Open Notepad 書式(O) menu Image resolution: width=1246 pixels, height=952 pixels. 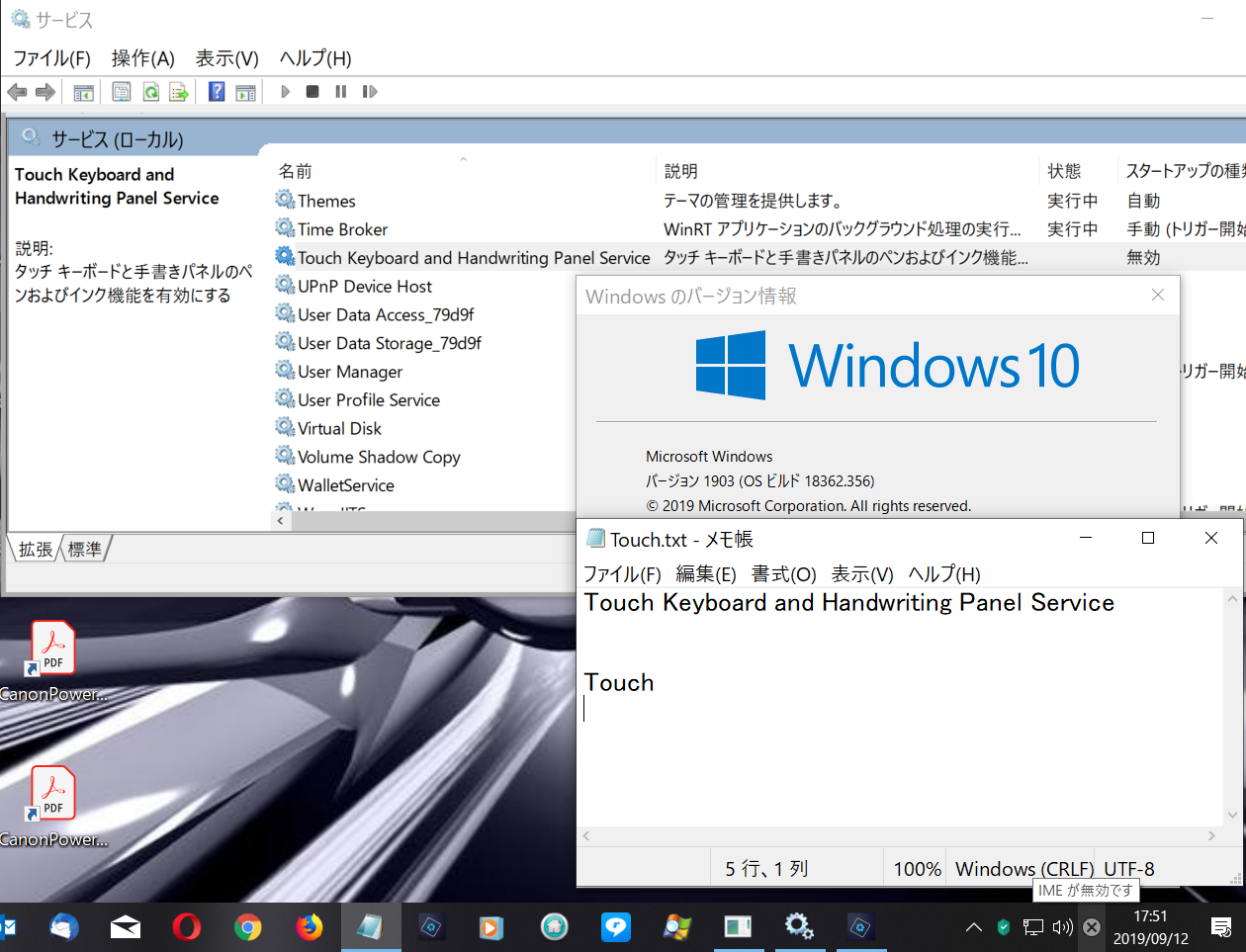(x=784, y=574)
